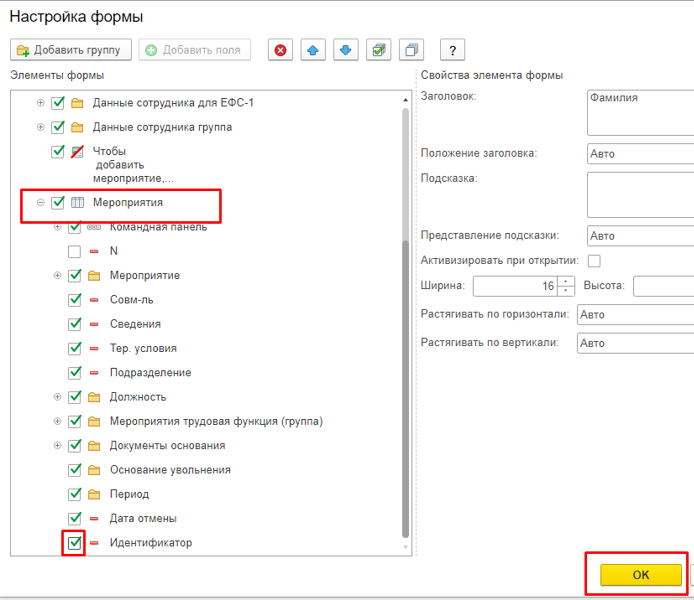Screen dimensions: 694x600
Task: Click red field icon of N
Action: coord(94,251)
